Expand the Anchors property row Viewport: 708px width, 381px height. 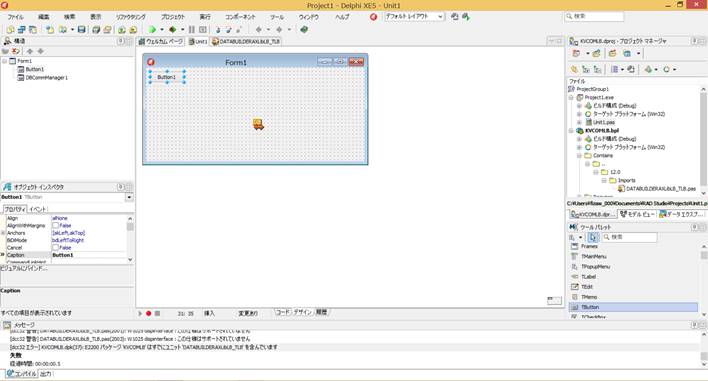(3, 233)
